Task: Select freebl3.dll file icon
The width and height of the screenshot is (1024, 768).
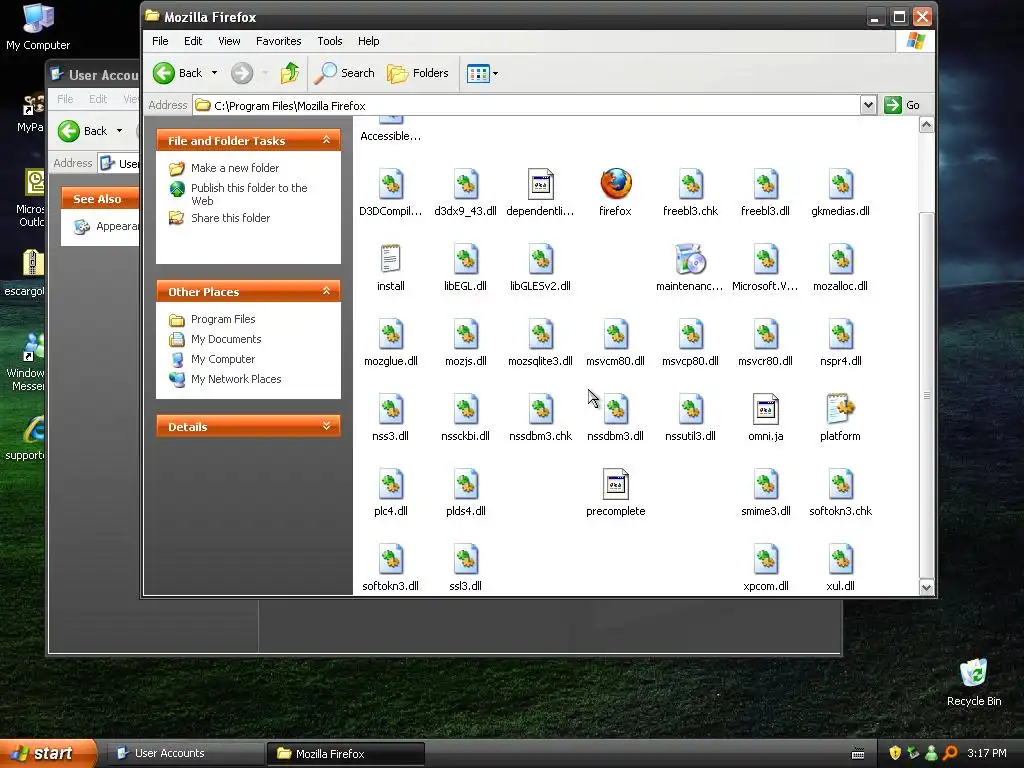Action: pos(765,184)
